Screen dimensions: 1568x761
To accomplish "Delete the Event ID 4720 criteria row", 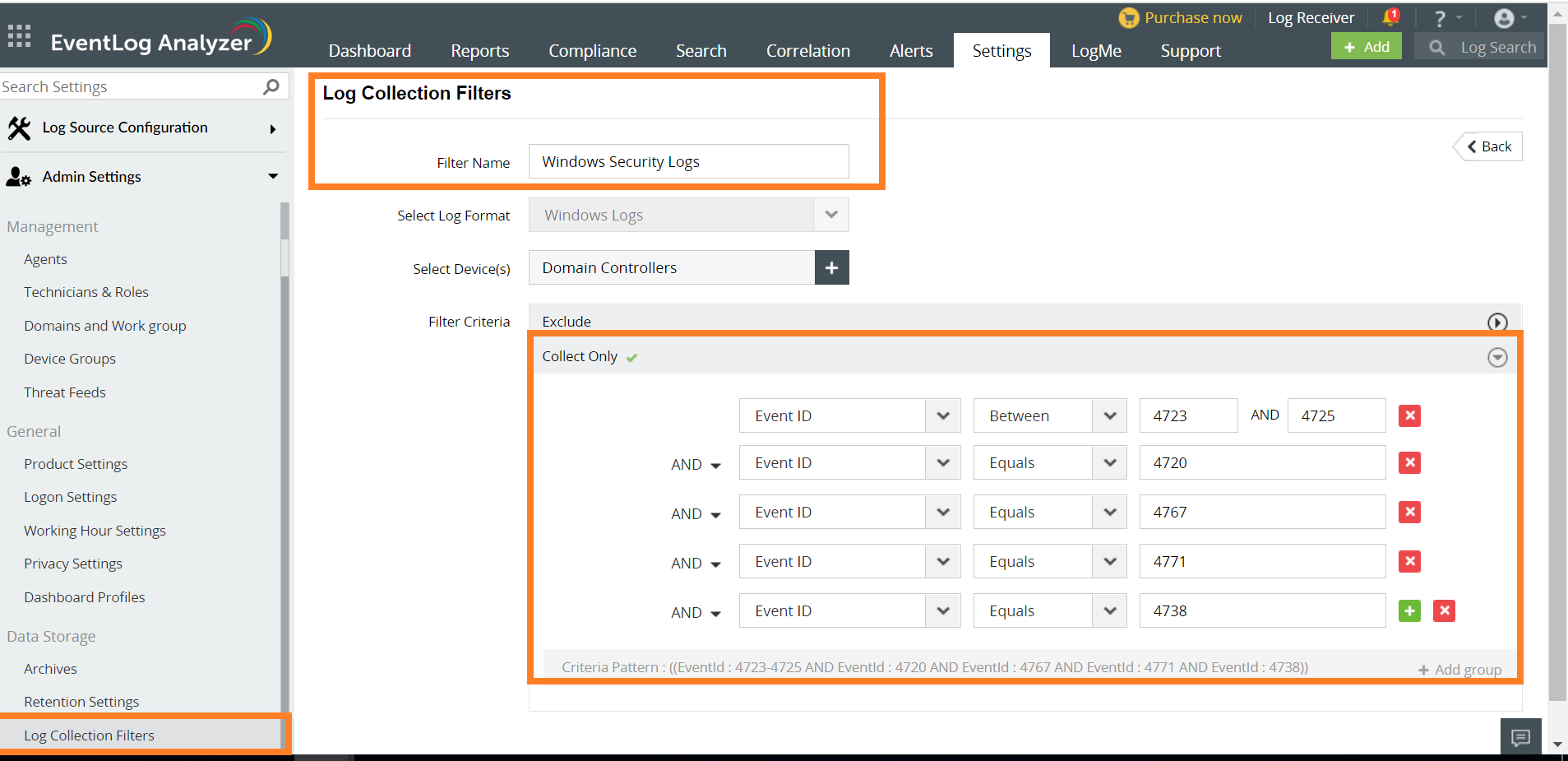I will 1409,462.
